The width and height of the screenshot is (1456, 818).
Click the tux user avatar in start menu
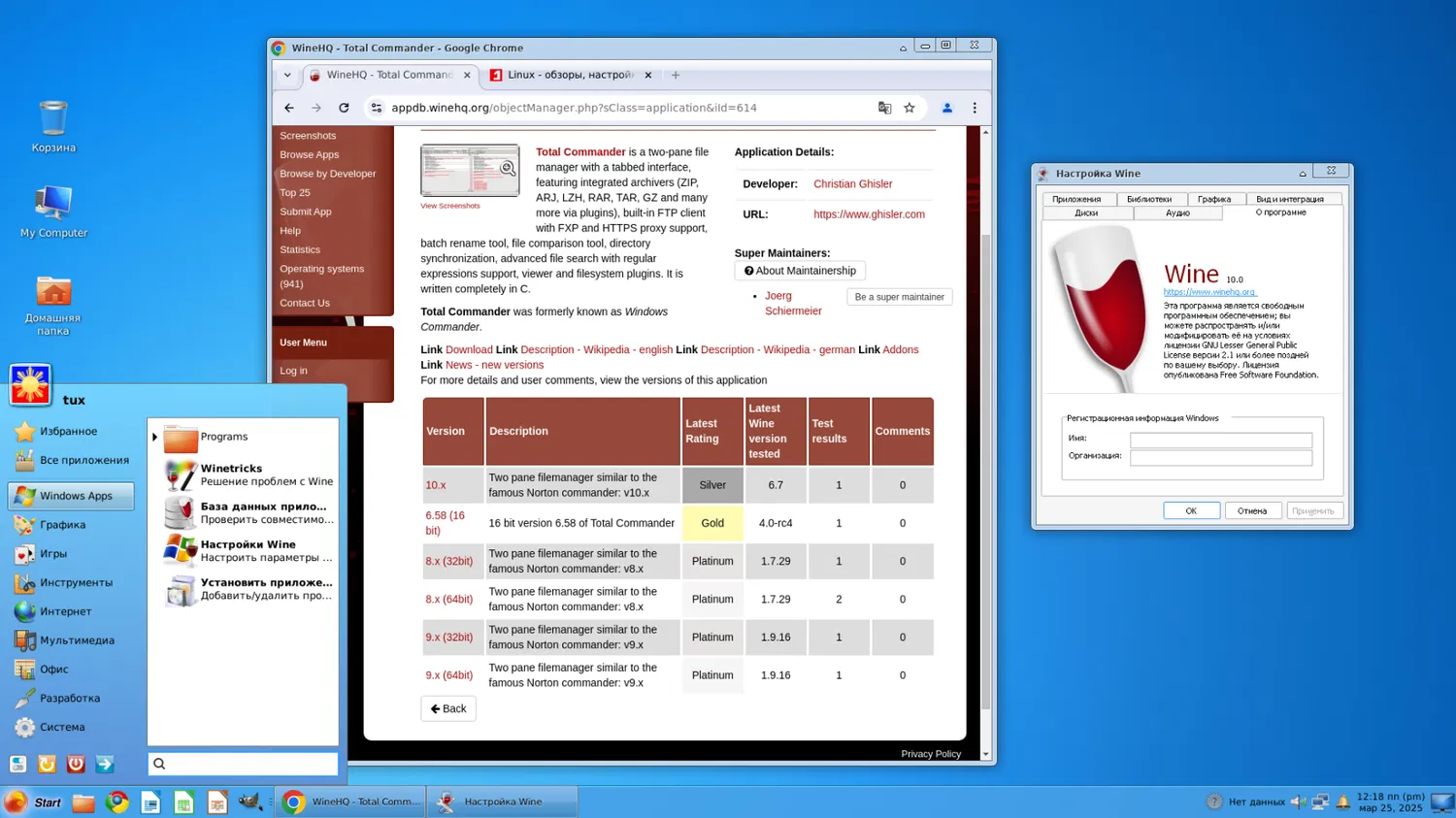[30, 384]
